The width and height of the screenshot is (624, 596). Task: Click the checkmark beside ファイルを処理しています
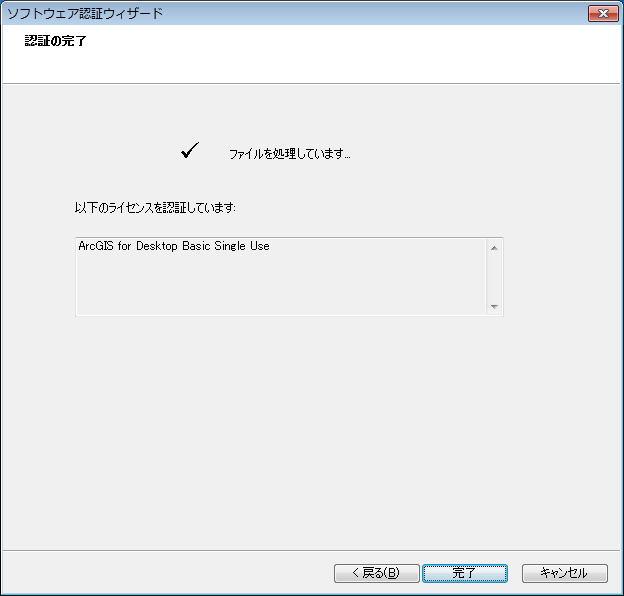[x=190, y=150]
